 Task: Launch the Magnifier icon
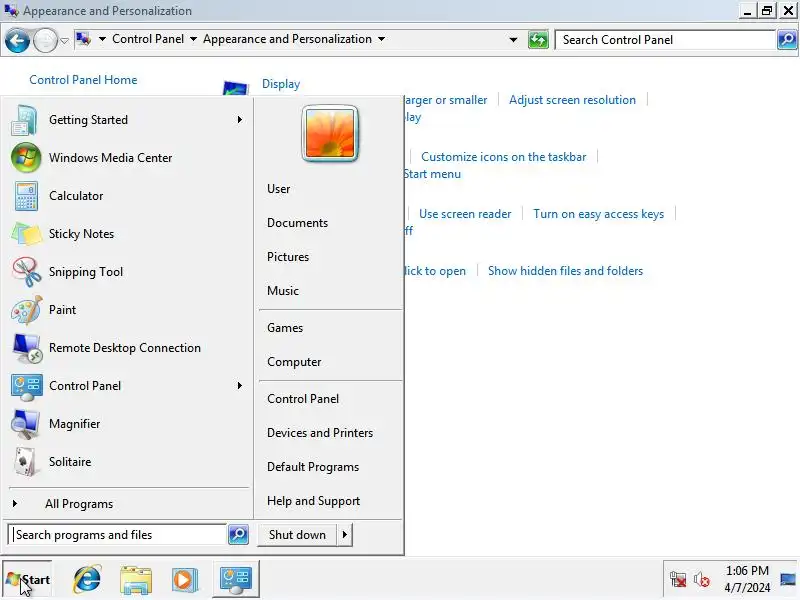pyautogui.click(x=26, y=424)
